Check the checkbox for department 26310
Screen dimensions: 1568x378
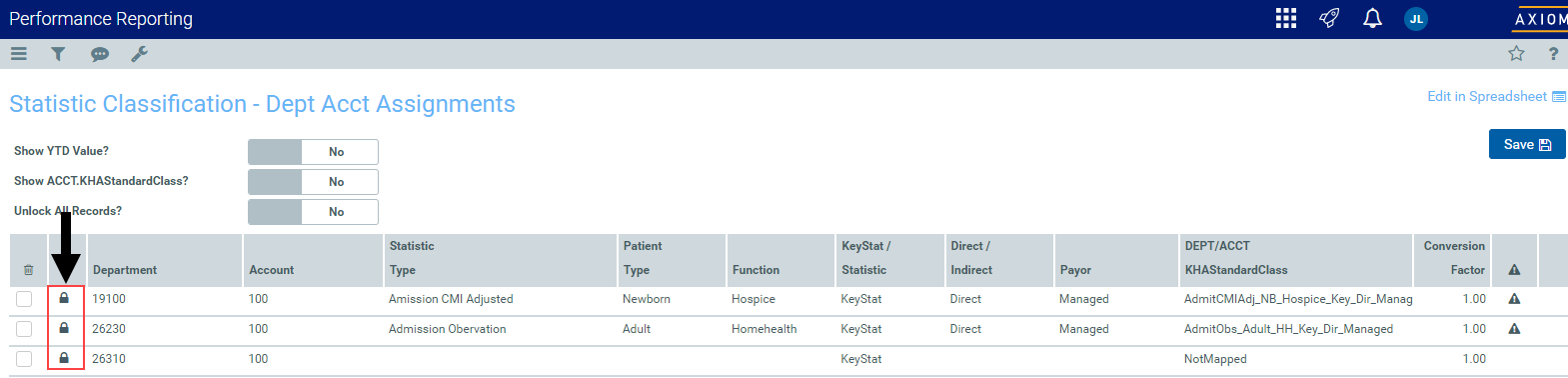24,359
